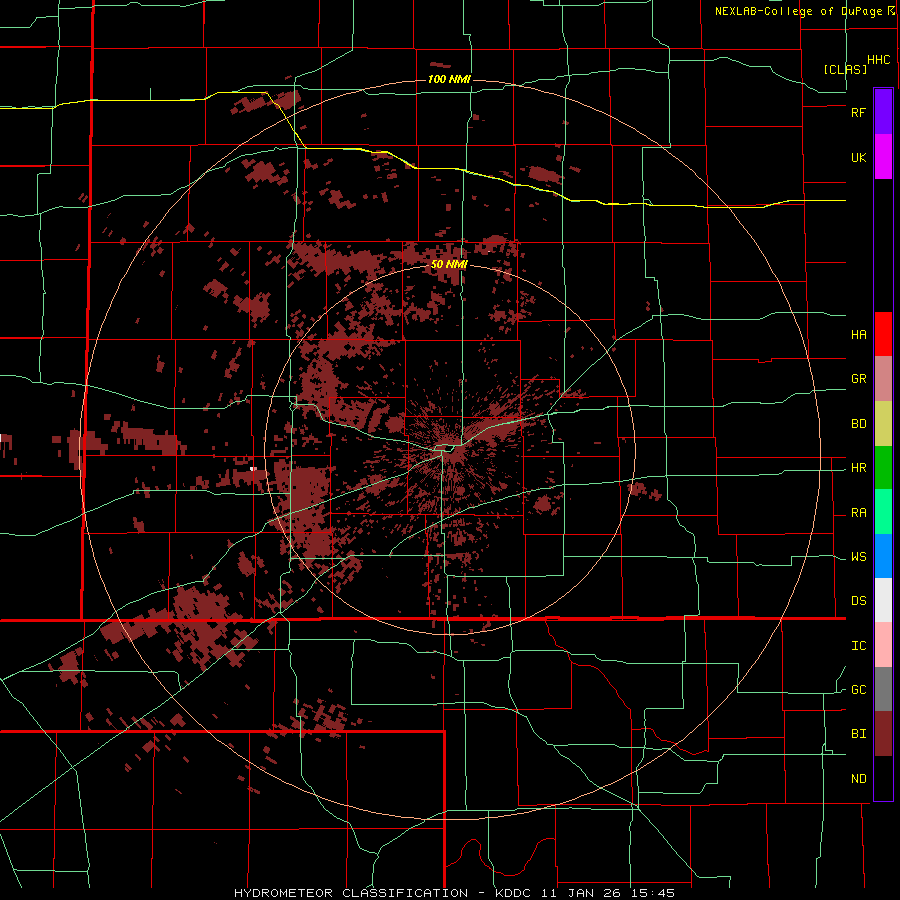Click the IC legend label
The height and width of the screenshot is (900, 900).
tap(858, 646)
